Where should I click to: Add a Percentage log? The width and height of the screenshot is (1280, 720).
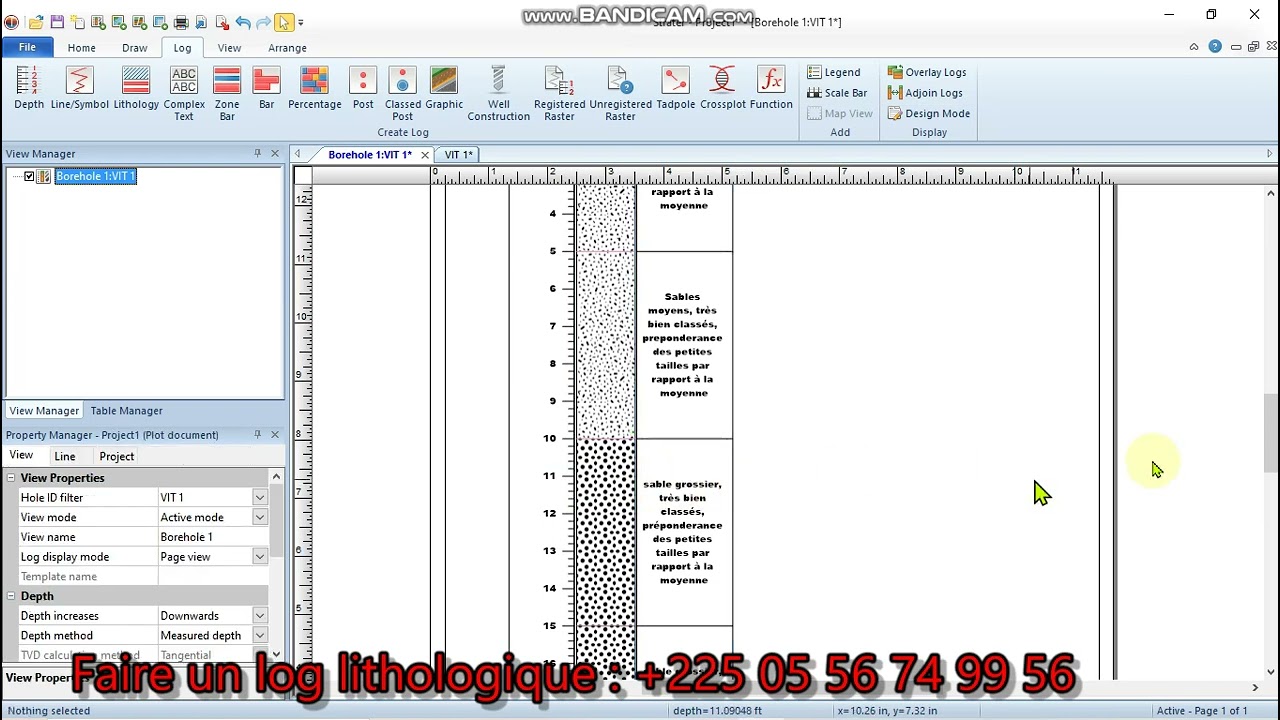click(x=314, y=88)
